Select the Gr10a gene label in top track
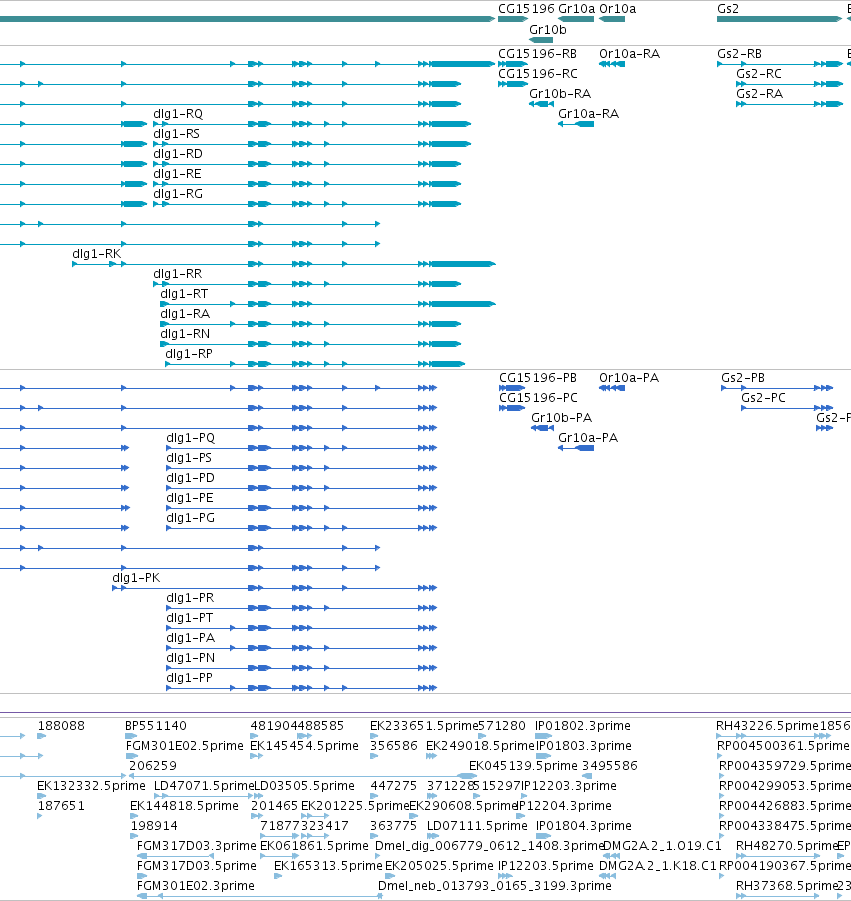This screenshot has height=901, width=851. (x=576, y=9)
